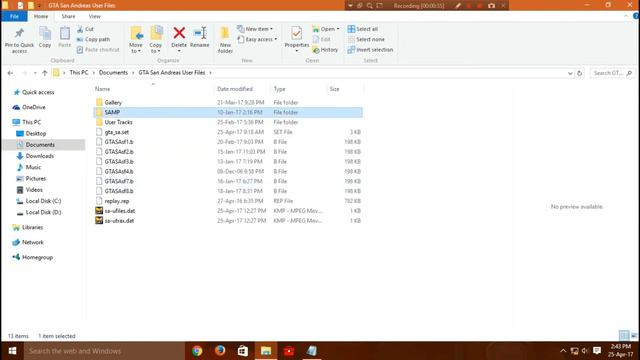Click Paste shortcut in the Clipboard group

click(x=98, y=49)
